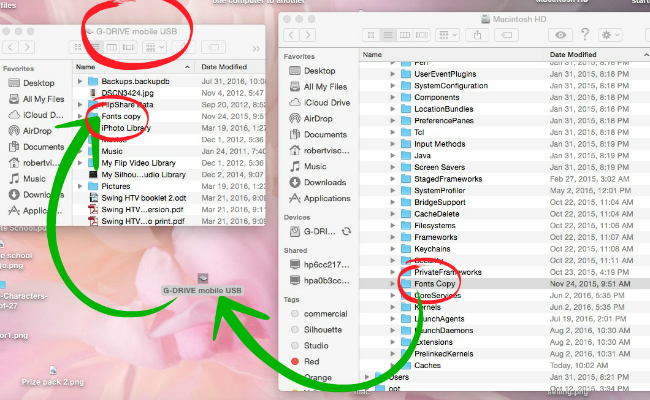Click Share button in Macintosh HD toolbar
Viewport: 650px width, 400px height.
click(477, 35)
